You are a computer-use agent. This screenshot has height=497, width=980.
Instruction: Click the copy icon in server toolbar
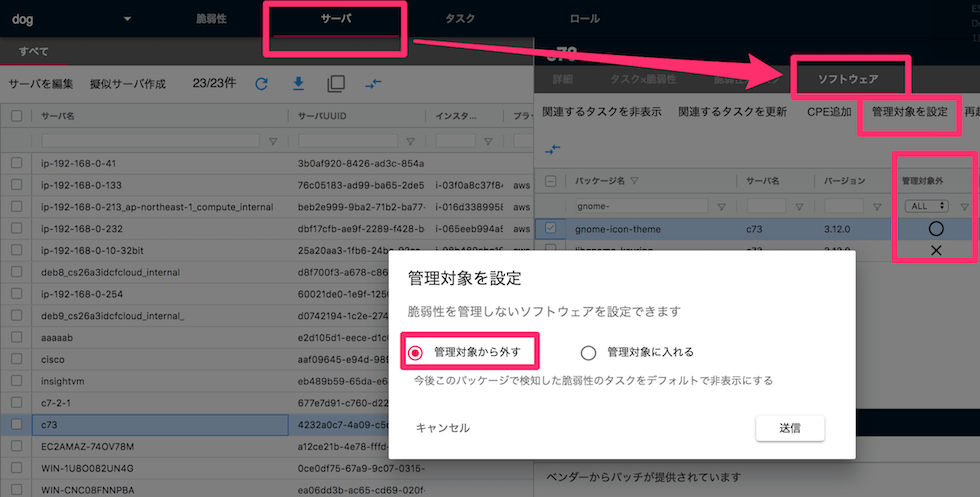pos(336,84)
